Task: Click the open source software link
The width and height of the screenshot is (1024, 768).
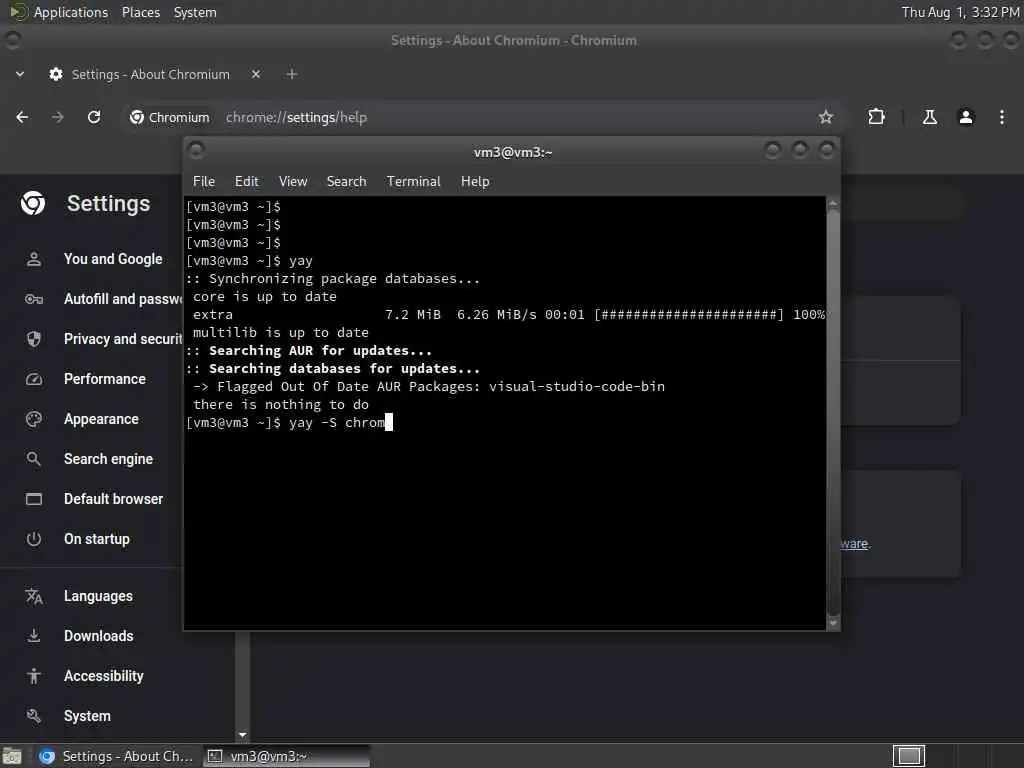Action: [855, 543]
